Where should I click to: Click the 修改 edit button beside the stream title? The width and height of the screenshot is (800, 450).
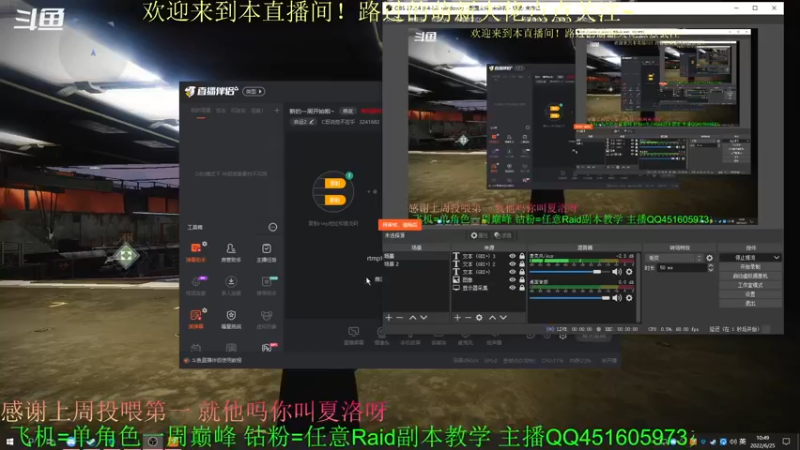pos(348,111)
